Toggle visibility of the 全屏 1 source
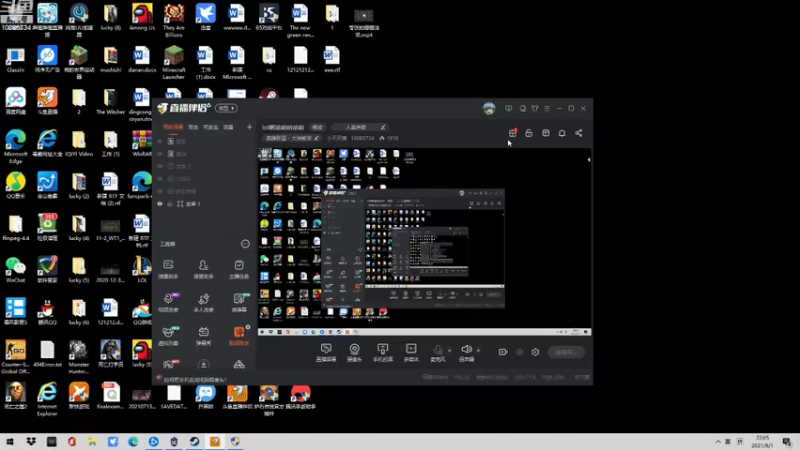This screenshot has width=800, height=450. click(x=160, y=204)
